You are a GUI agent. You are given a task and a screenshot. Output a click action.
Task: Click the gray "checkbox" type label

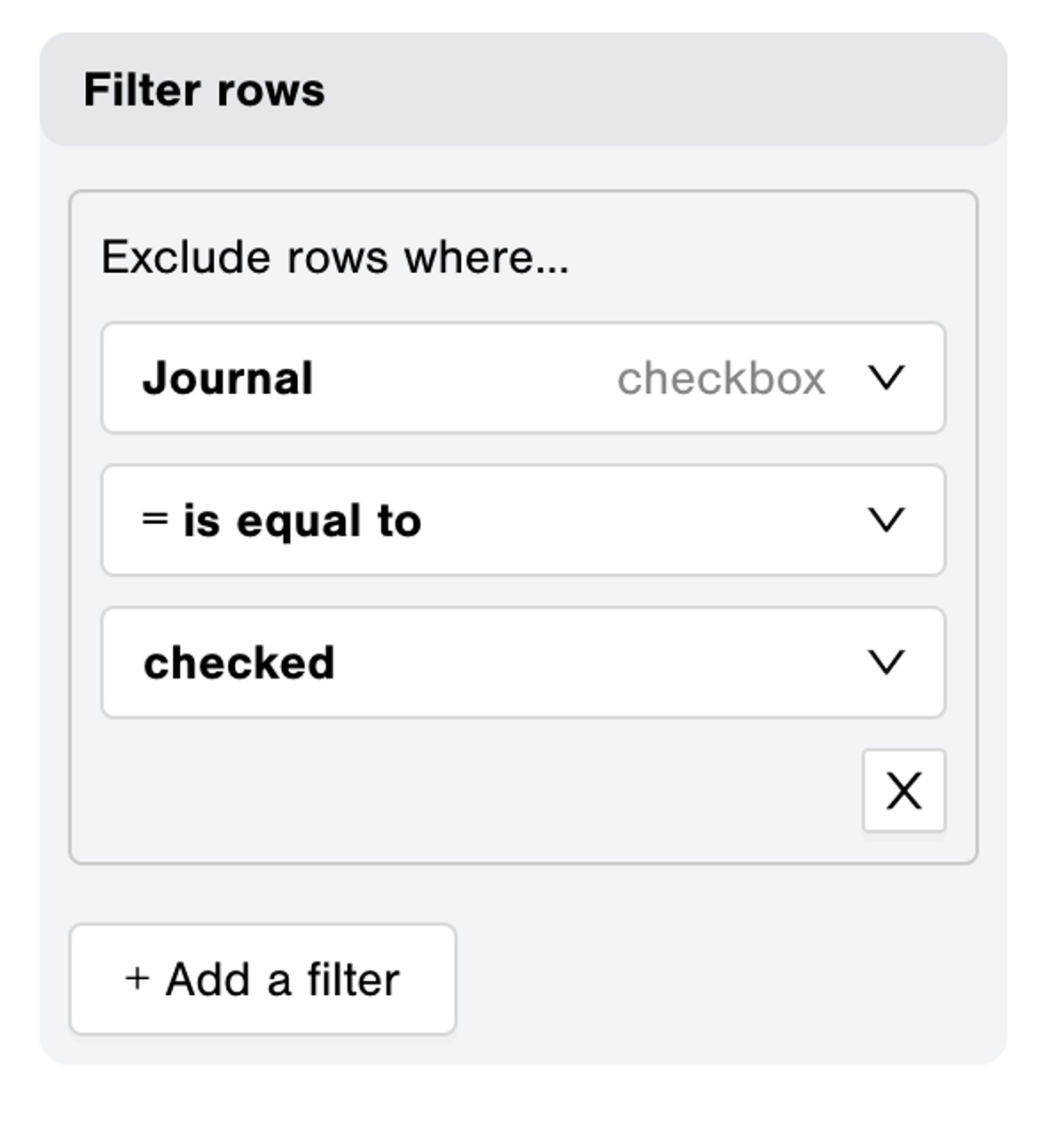pos(721,379)
